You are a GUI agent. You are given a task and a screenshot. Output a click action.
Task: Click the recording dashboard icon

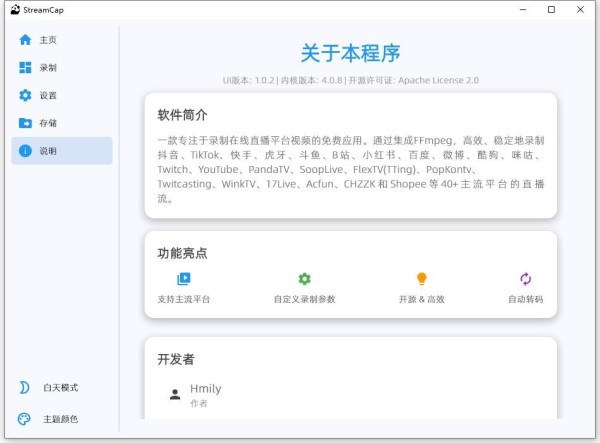[25, 67]
